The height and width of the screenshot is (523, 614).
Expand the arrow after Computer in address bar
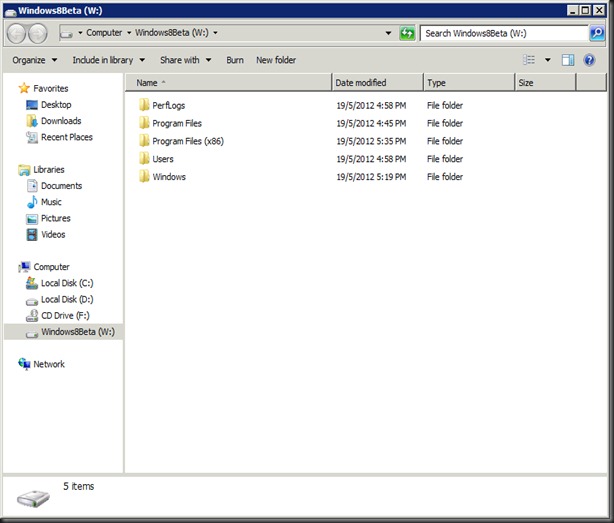point(129,33)
